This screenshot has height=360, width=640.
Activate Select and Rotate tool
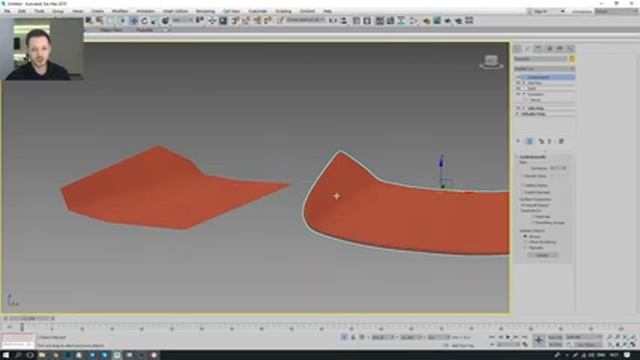pyautogui.click(x=144, y=20)
